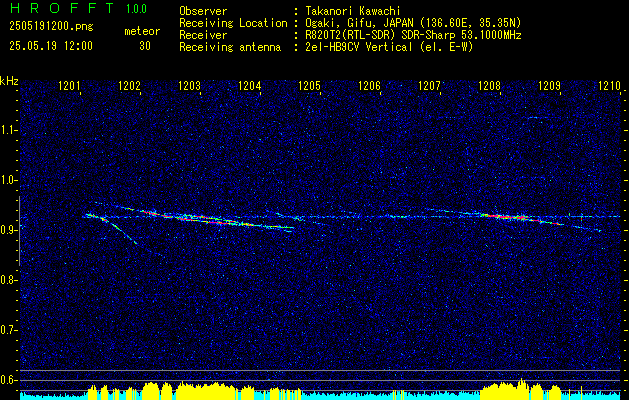
Task: Click the 1.0 kHz axis label
Action: (x=7, y=180)
